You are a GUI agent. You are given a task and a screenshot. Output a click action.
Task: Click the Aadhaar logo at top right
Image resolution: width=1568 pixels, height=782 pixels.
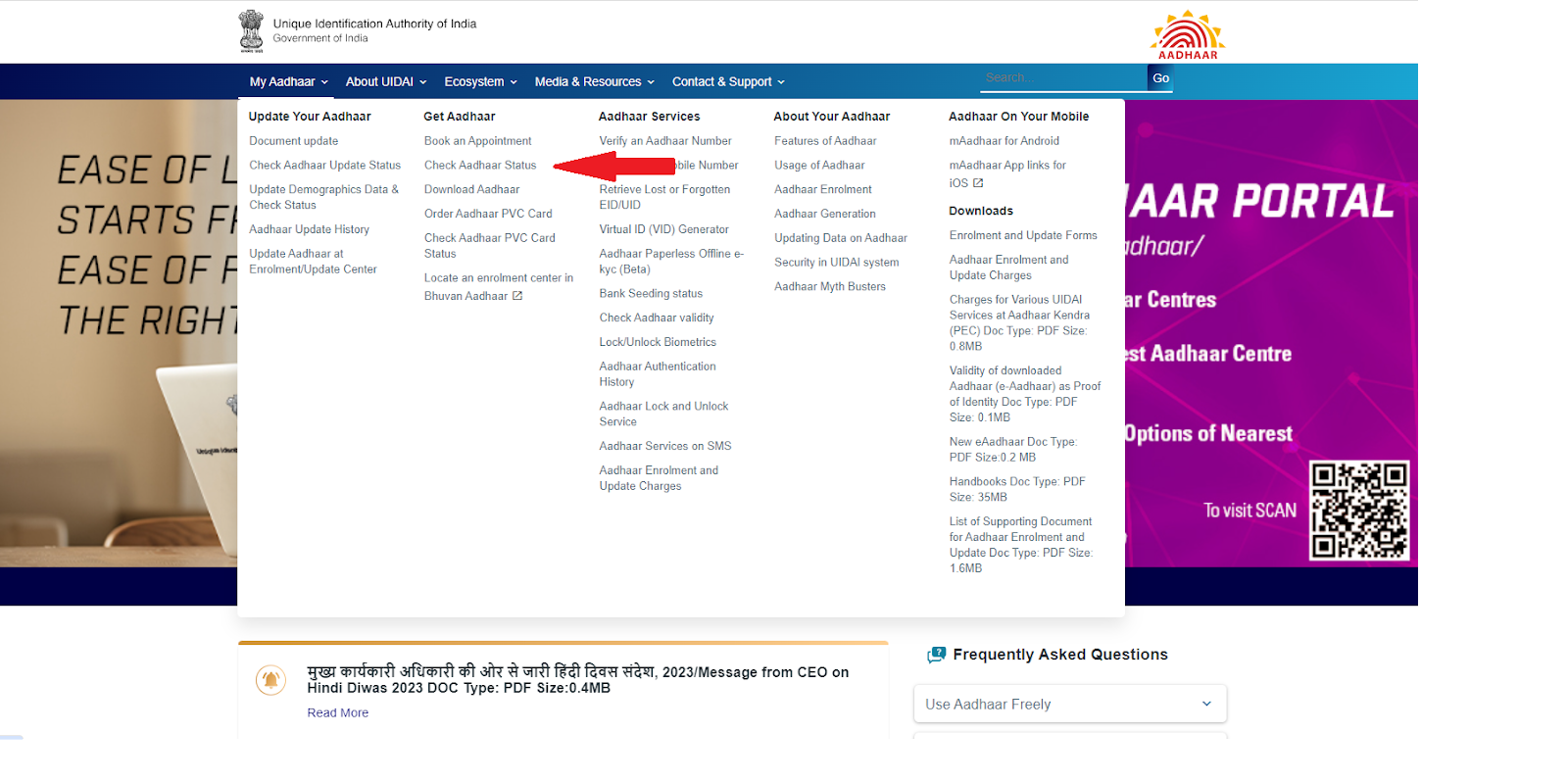click(x=1188, y=34)
